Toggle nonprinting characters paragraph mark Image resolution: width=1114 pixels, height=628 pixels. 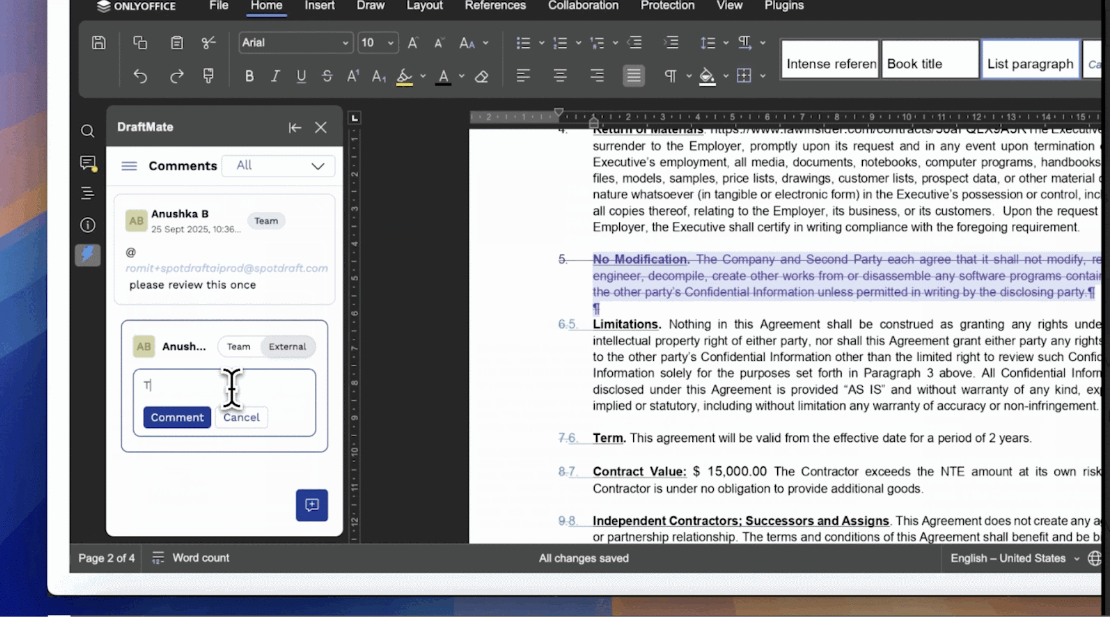[x=671, y=76]
